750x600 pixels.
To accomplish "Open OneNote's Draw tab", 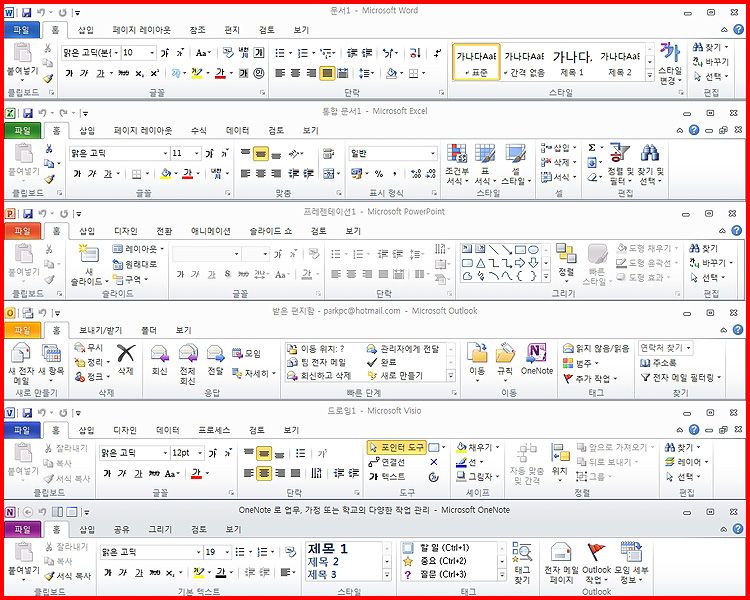I will pos(160,529).
